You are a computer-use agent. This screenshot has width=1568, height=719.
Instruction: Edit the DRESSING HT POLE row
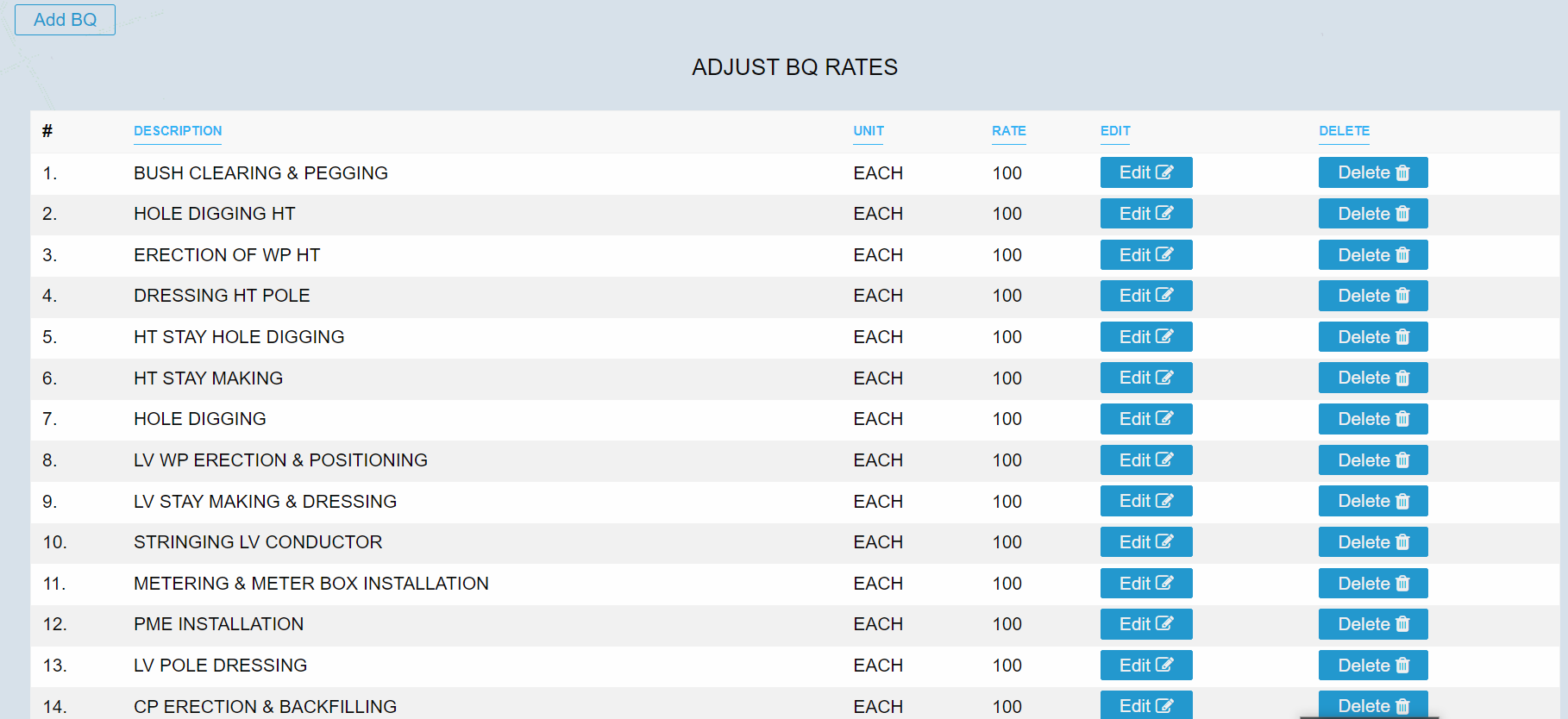[1146, 296]
